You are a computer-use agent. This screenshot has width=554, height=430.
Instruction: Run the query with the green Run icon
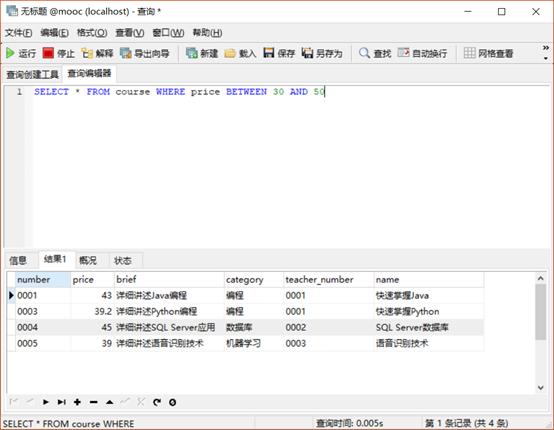(21, 53)
